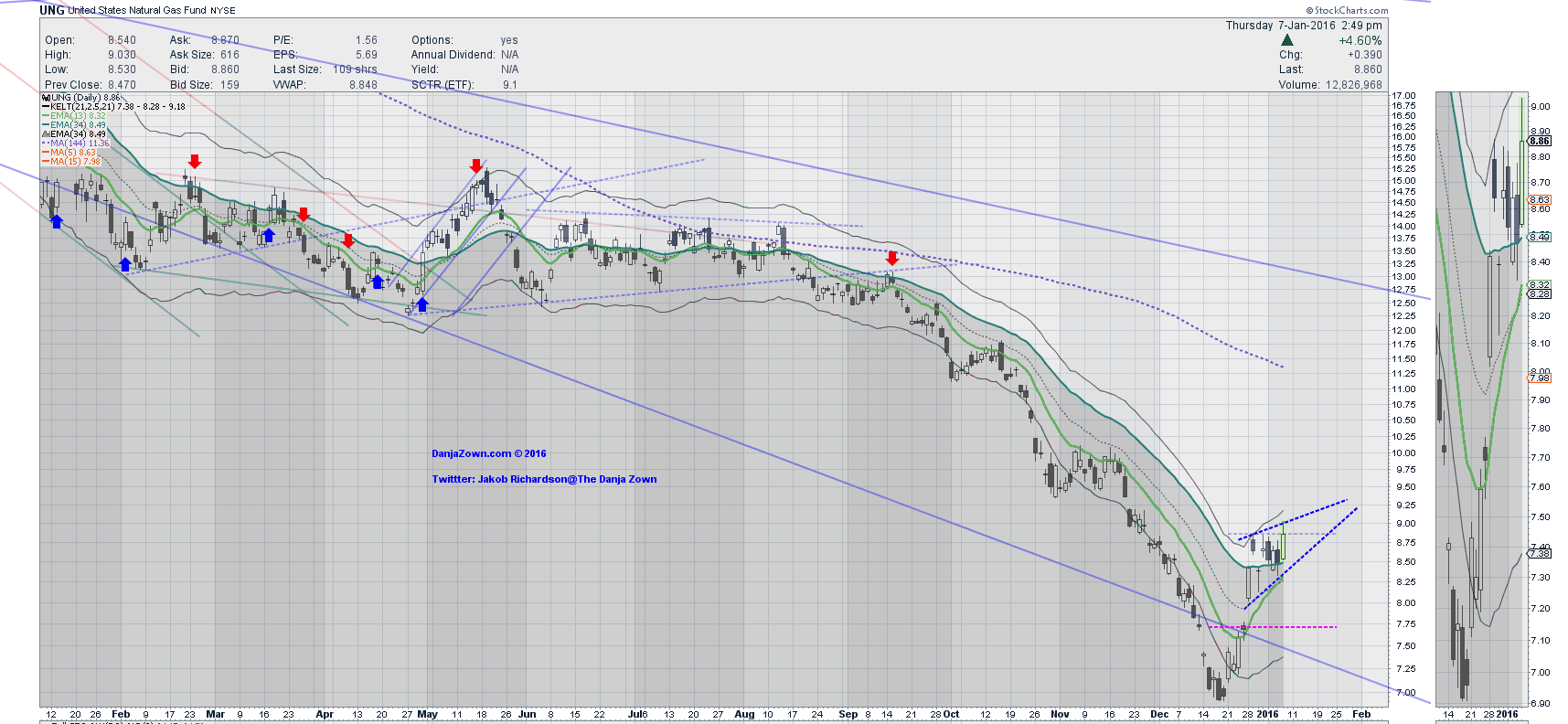Click the +4.60% change value

click(1360, 40)
